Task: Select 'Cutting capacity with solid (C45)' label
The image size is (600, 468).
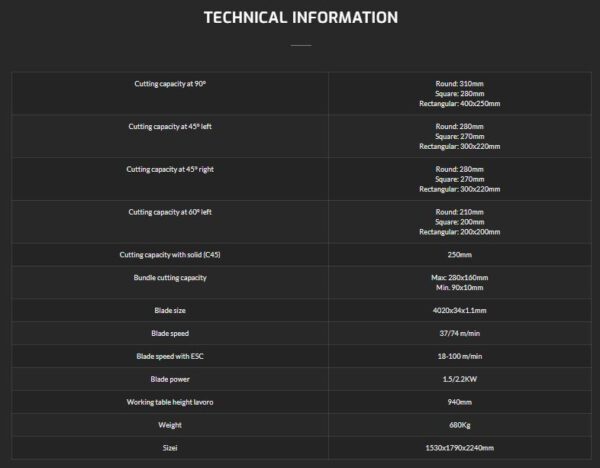Action: pos(170,255)
